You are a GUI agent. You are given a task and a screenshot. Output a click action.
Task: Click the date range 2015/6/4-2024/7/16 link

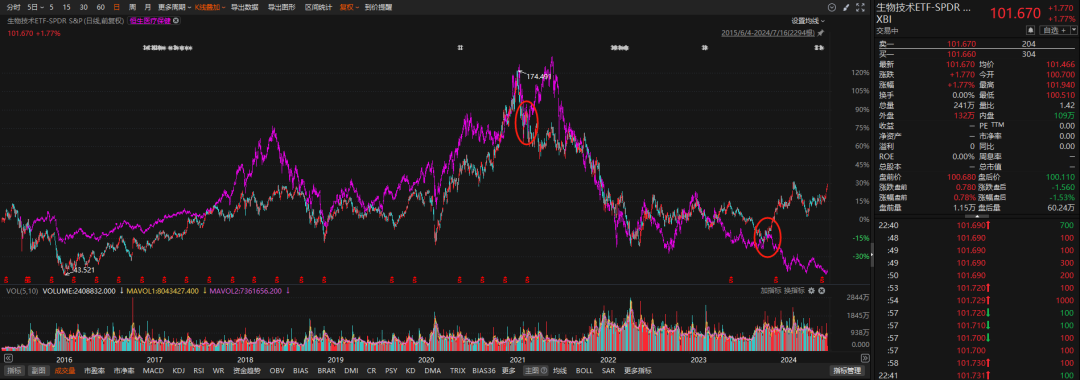[x=768, y=33]
